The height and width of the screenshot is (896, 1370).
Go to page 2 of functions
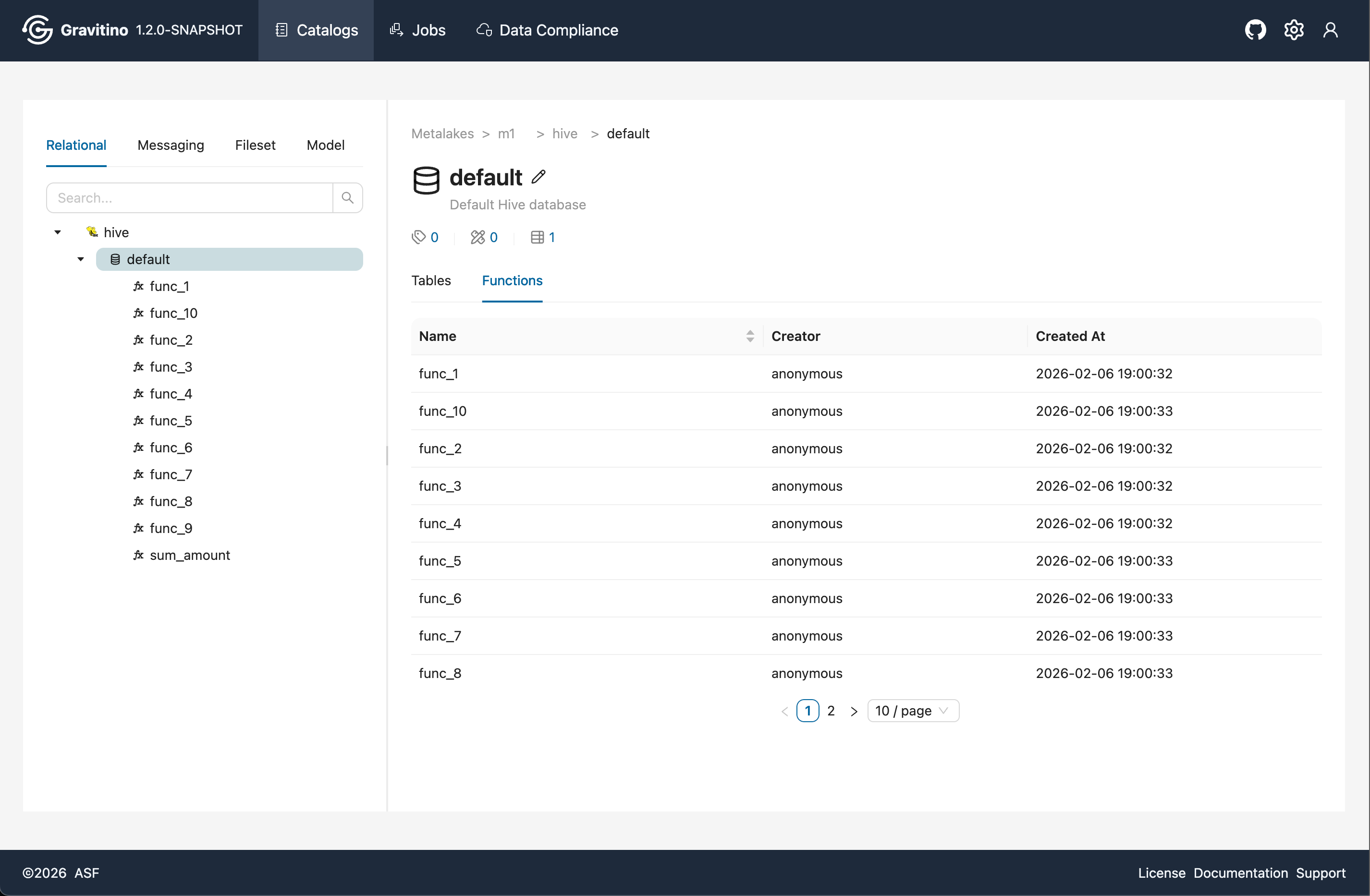(x=831, y=711)
